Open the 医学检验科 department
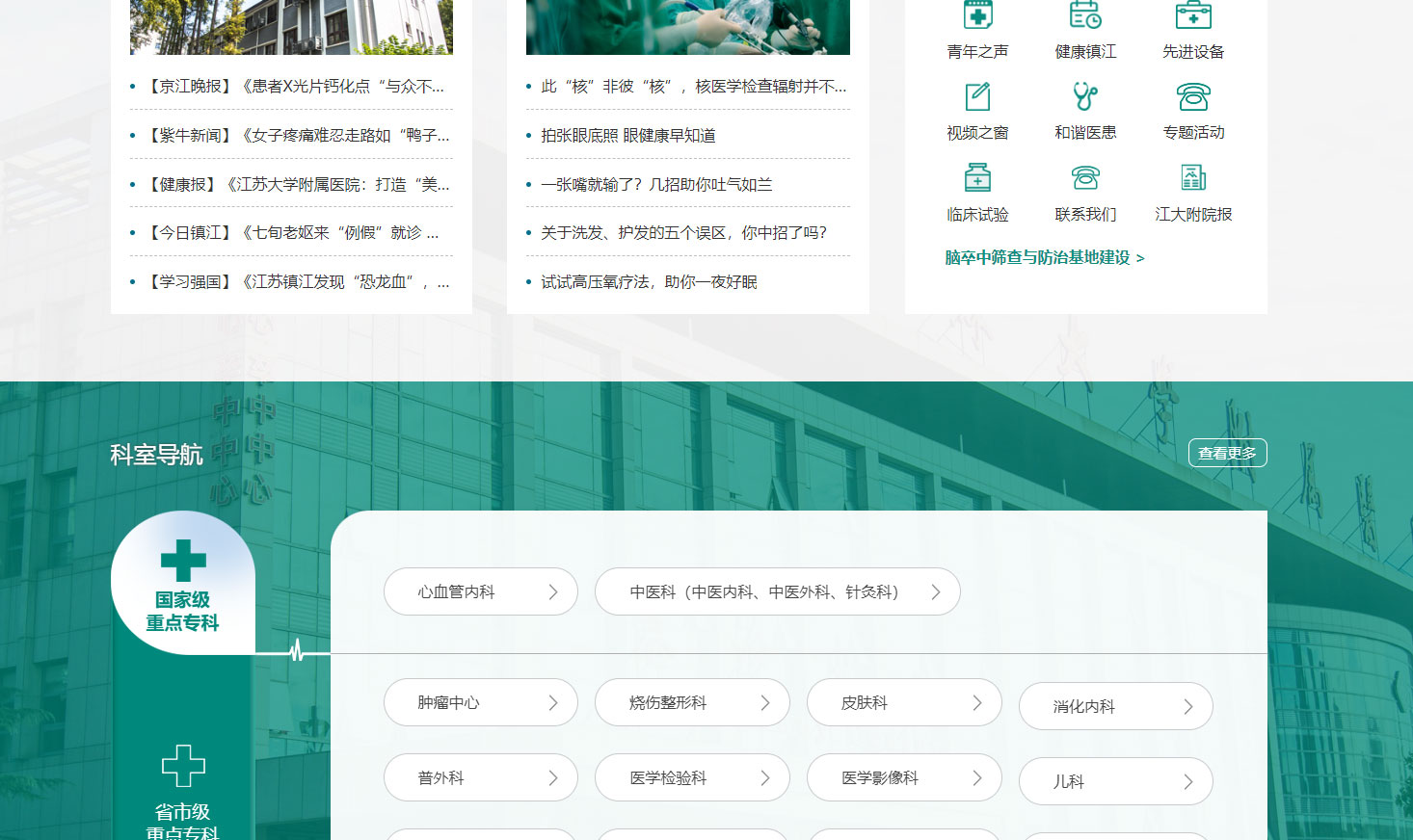The height and width of the screenshot is (840, 1413). pos(692,777)
